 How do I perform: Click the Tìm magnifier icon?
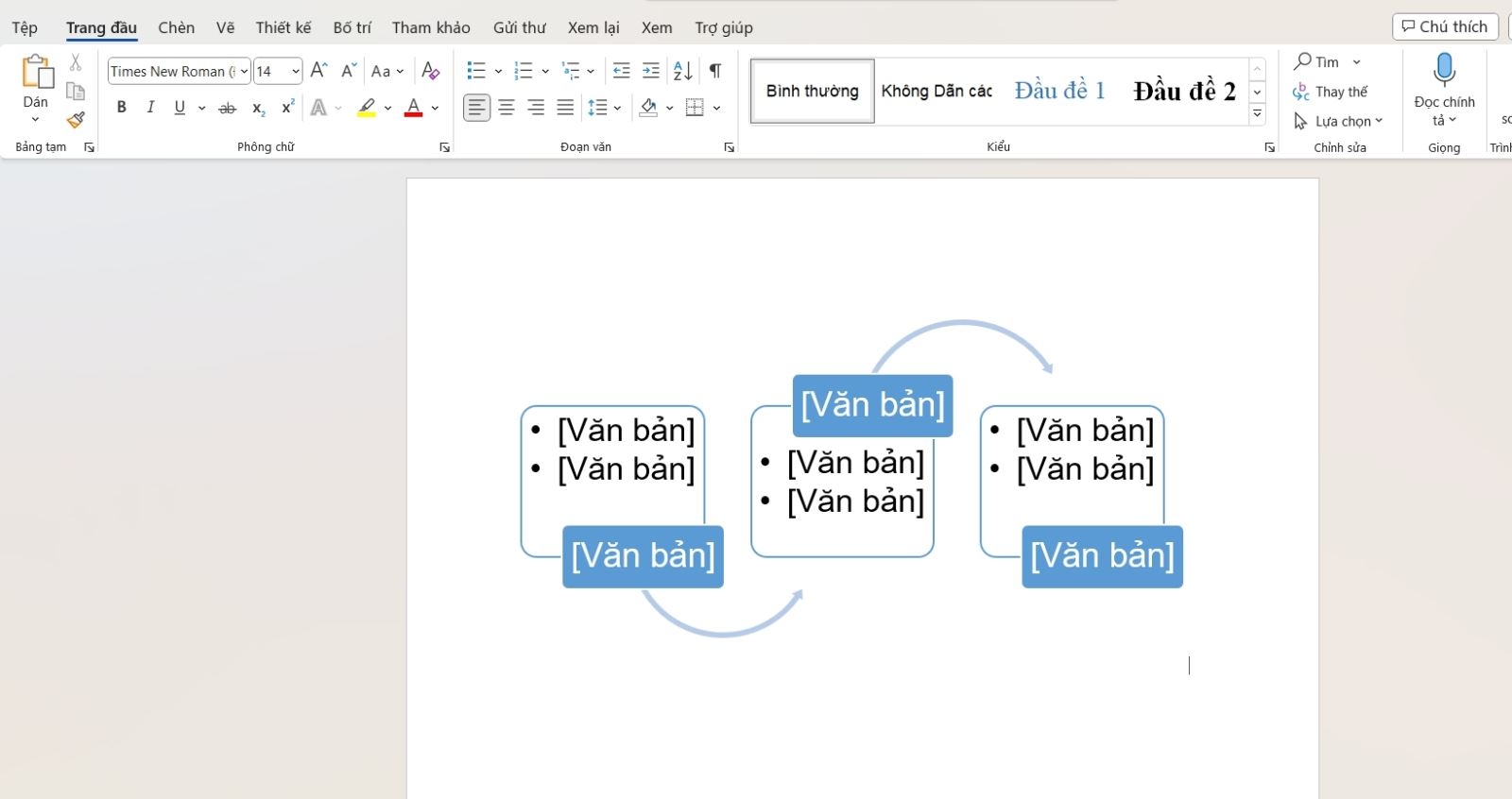[x=1303, y=61]
